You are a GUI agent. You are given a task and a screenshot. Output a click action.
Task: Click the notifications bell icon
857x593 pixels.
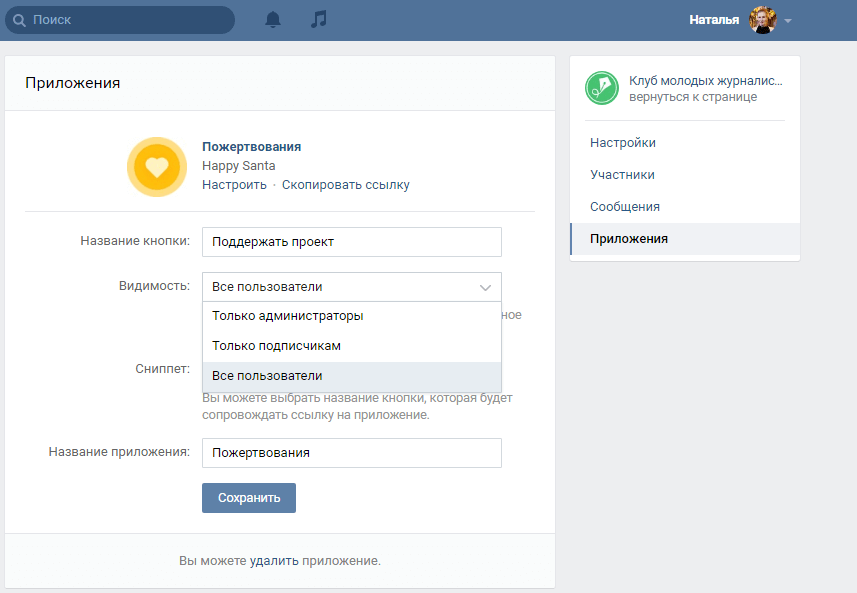(273, 20)
